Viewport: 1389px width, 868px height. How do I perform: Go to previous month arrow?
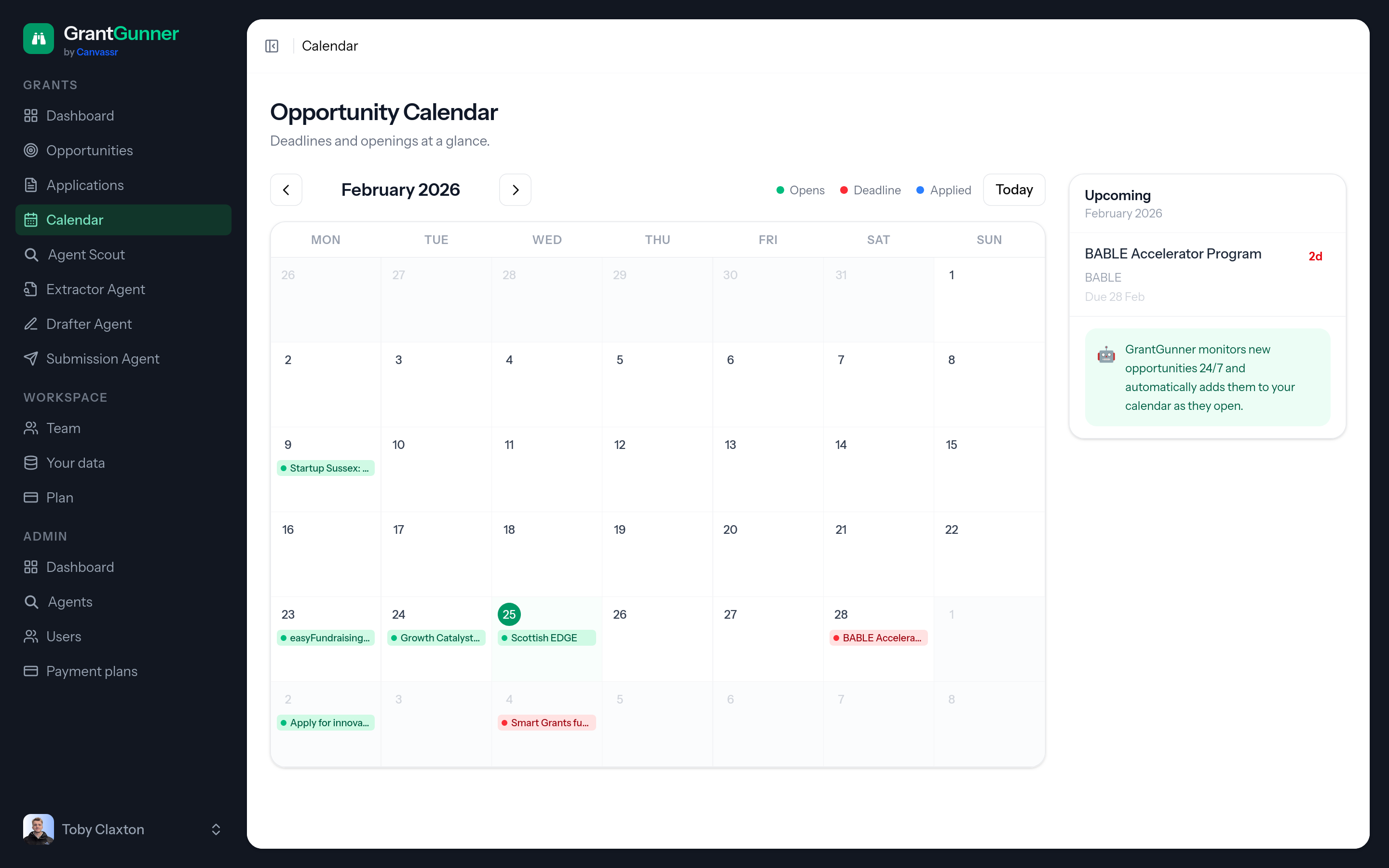286,190
